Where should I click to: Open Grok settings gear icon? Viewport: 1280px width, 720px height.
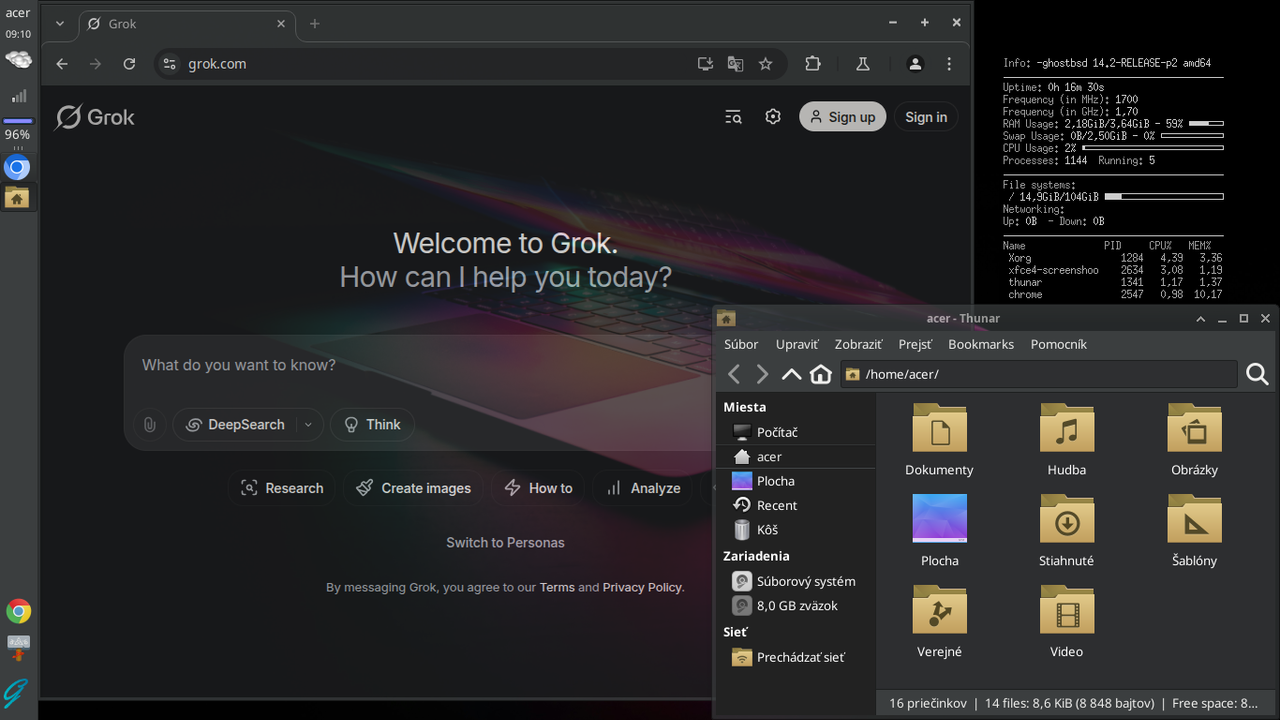[x=773, y=117]
